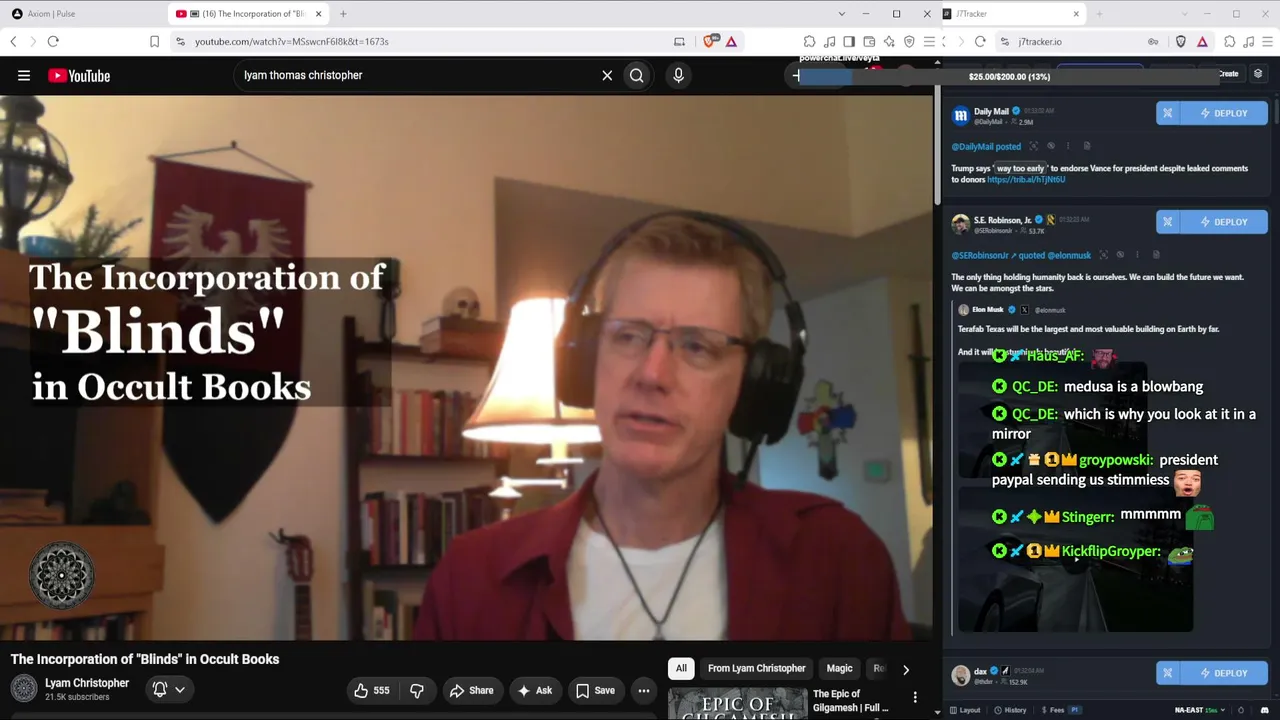The width and height of the screenshot is (1280, 720).
Task: Click the crossed-swords icon on dax card
Action: tap(1168, 673)
